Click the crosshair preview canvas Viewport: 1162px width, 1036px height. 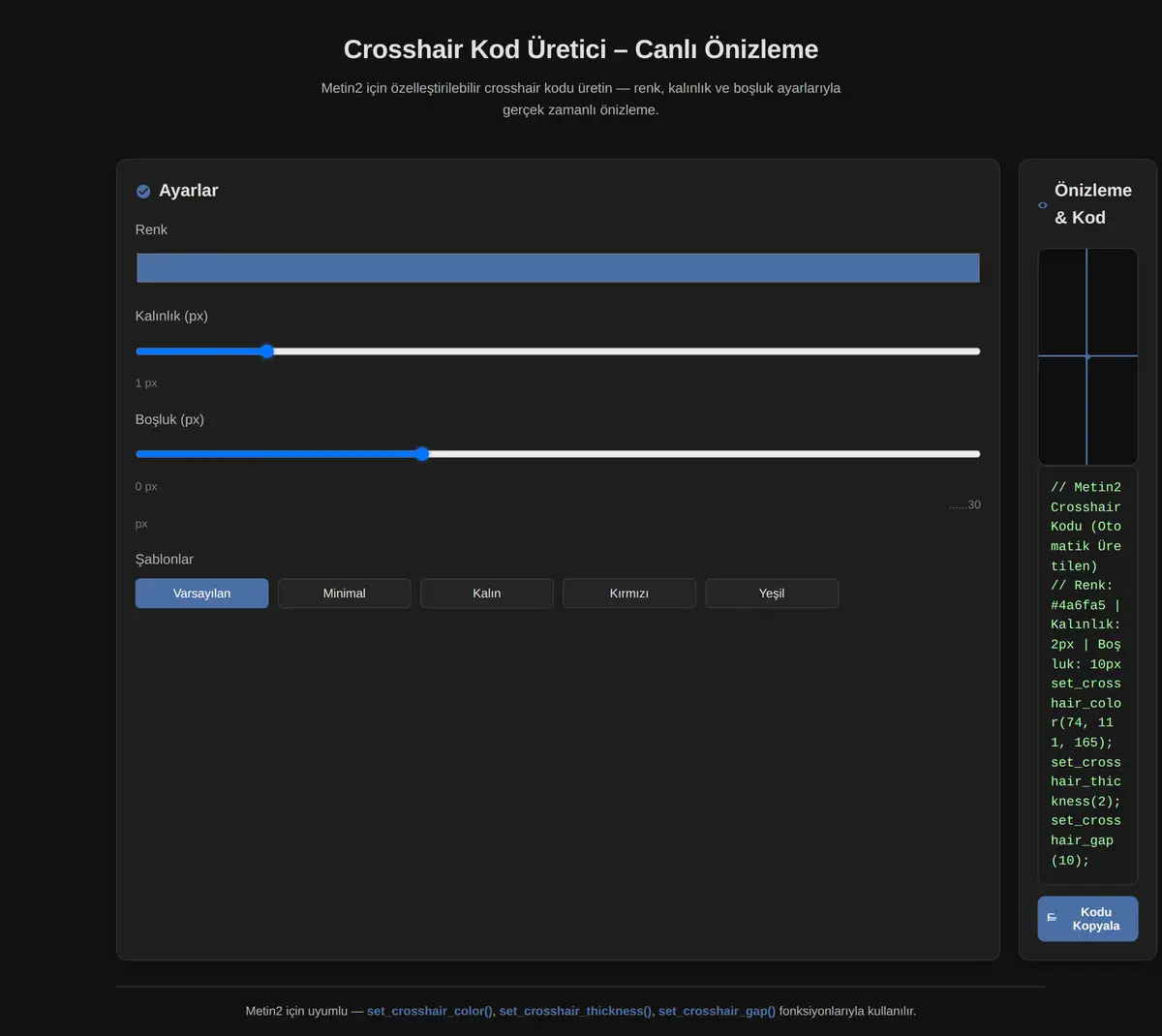(1087, 356)
